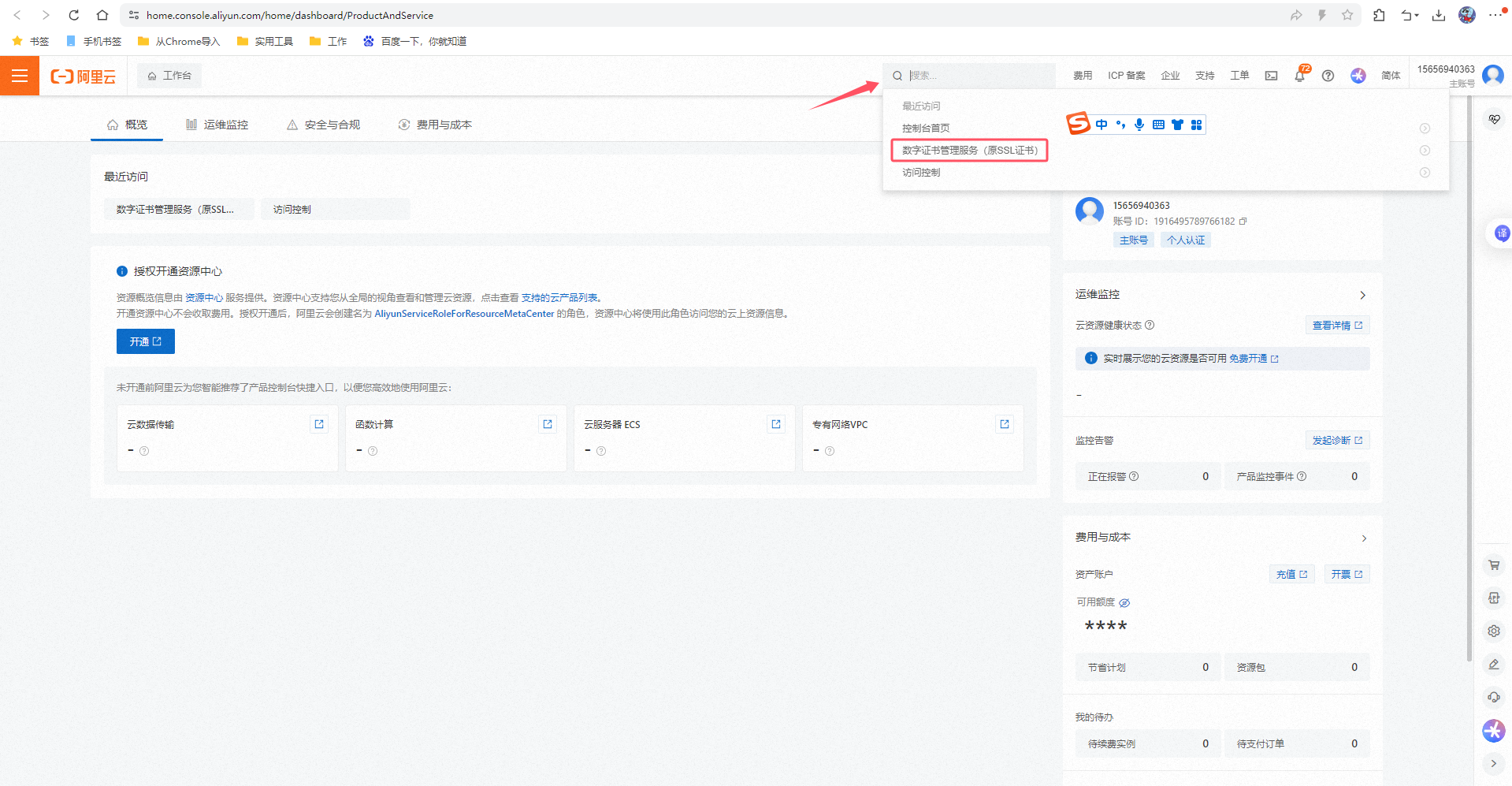Open recent item 访问控制 chip

335,209
